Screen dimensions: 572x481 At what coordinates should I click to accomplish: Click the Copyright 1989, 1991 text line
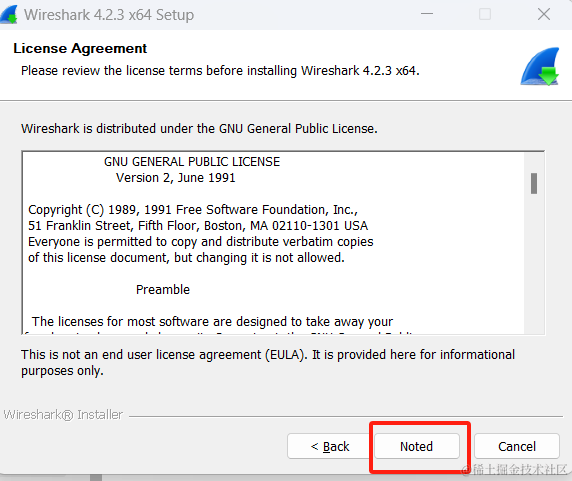click(193, 210)
